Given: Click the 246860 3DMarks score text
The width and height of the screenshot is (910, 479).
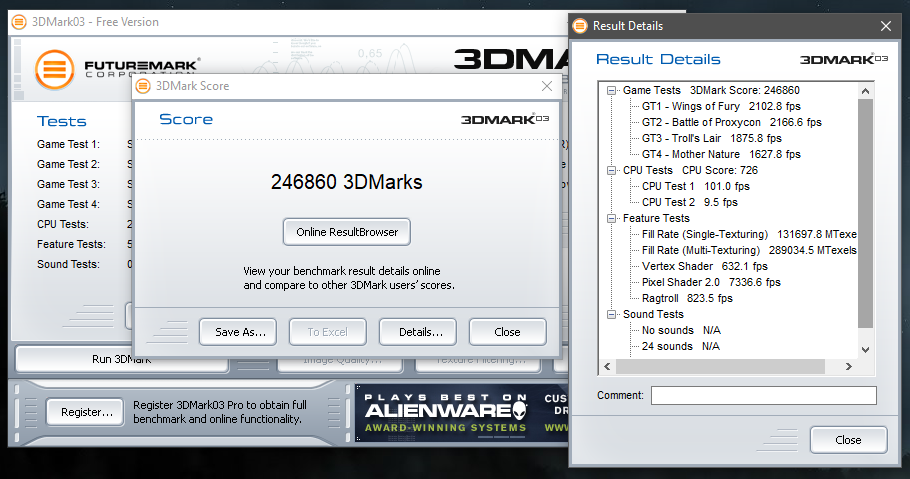Looking at the screenshot, I should (x=346, y=182).
